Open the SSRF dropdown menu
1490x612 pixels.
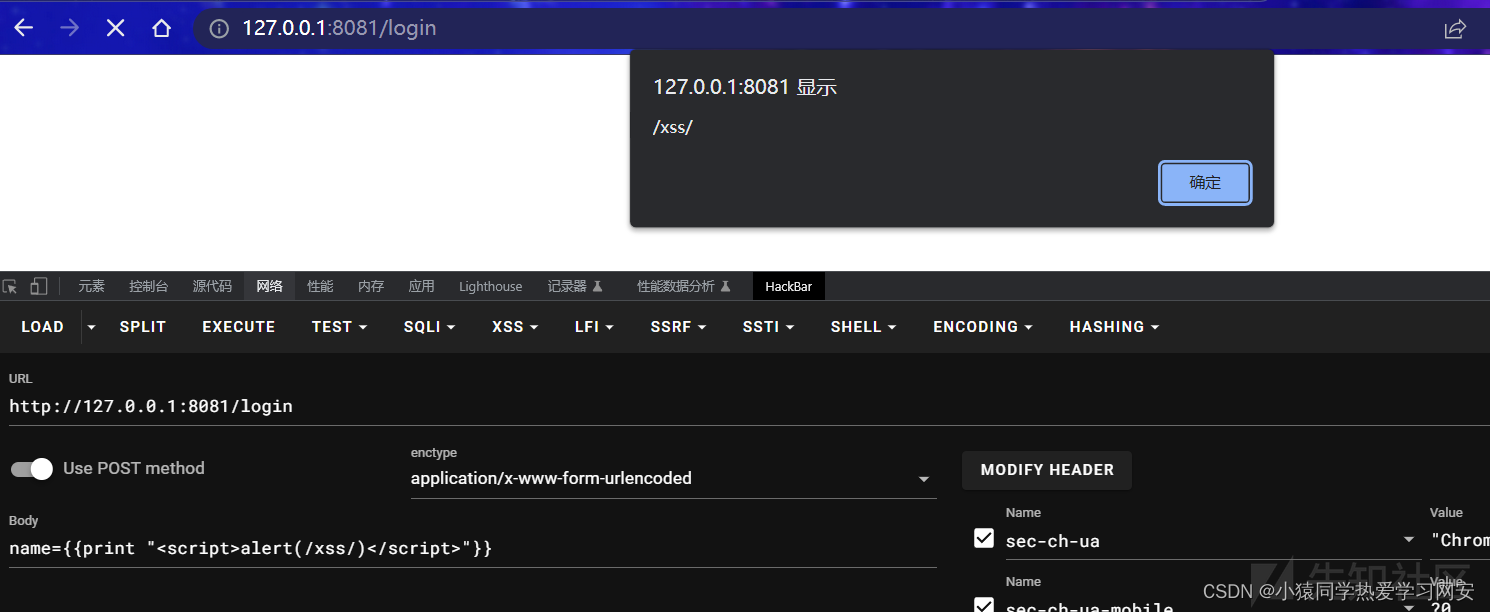coord(678,327)
